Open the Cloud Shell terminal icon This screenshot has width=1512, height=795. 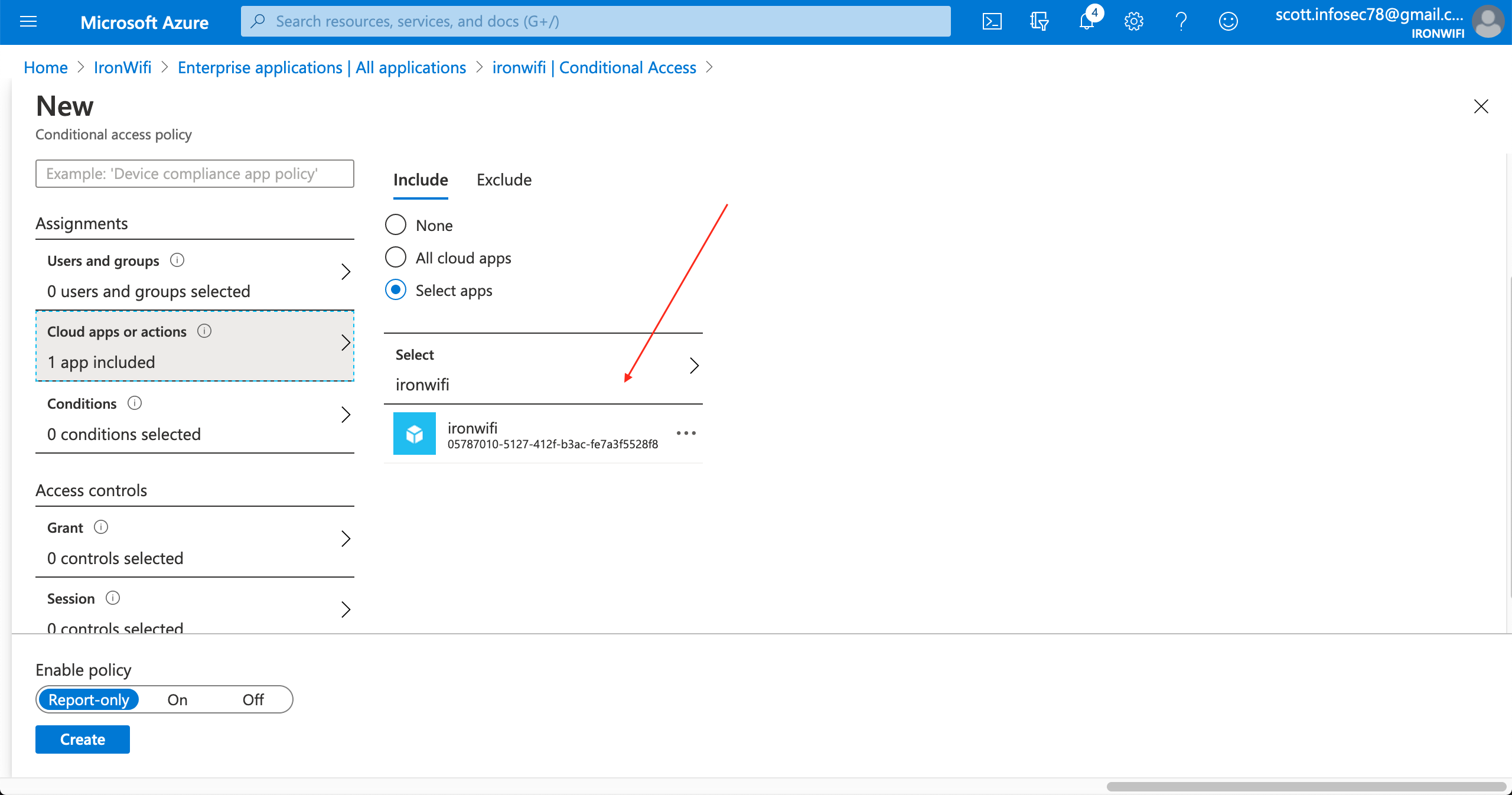click(992, 21)
